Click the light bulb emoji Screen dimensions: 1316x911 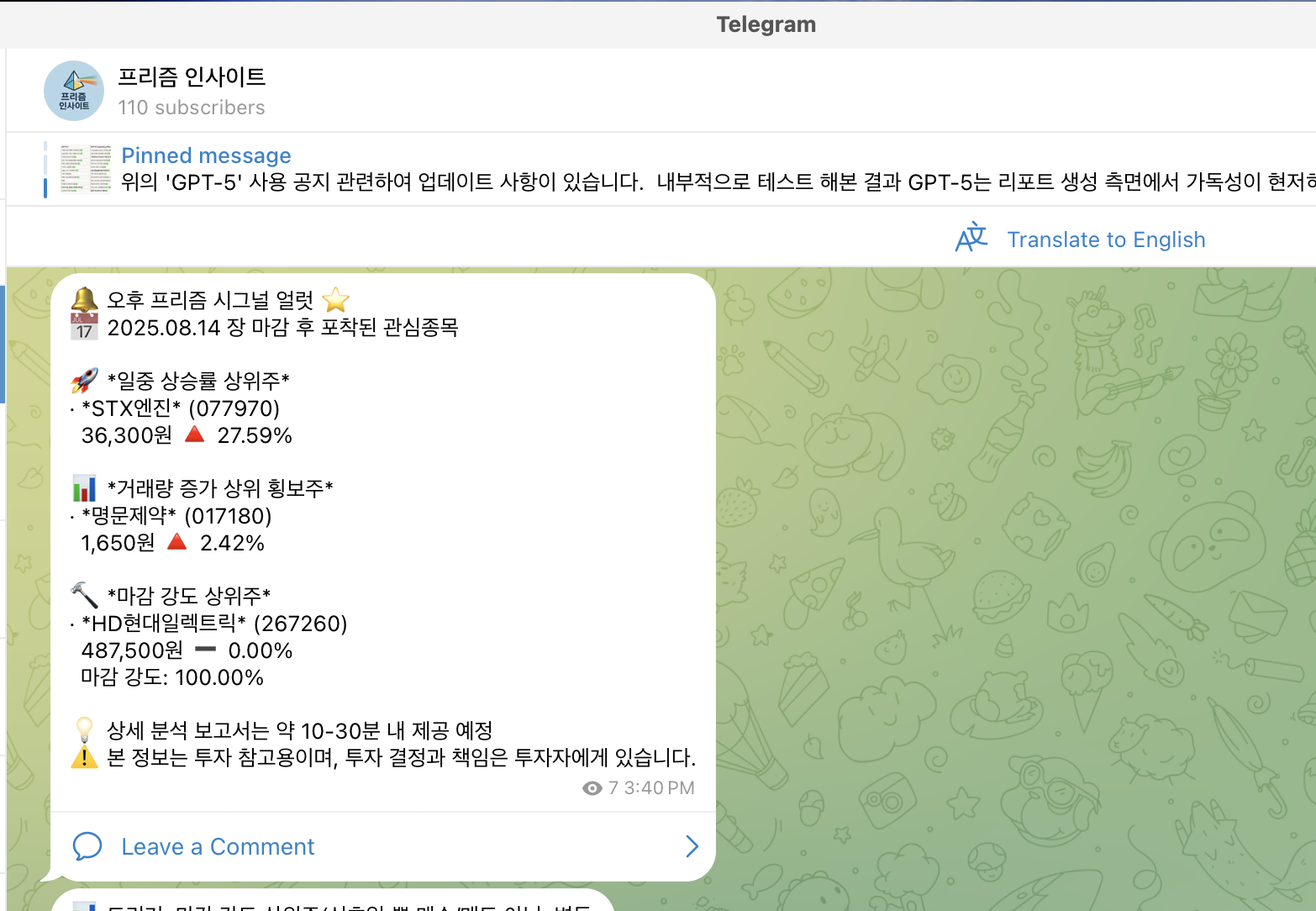(84, 730)
